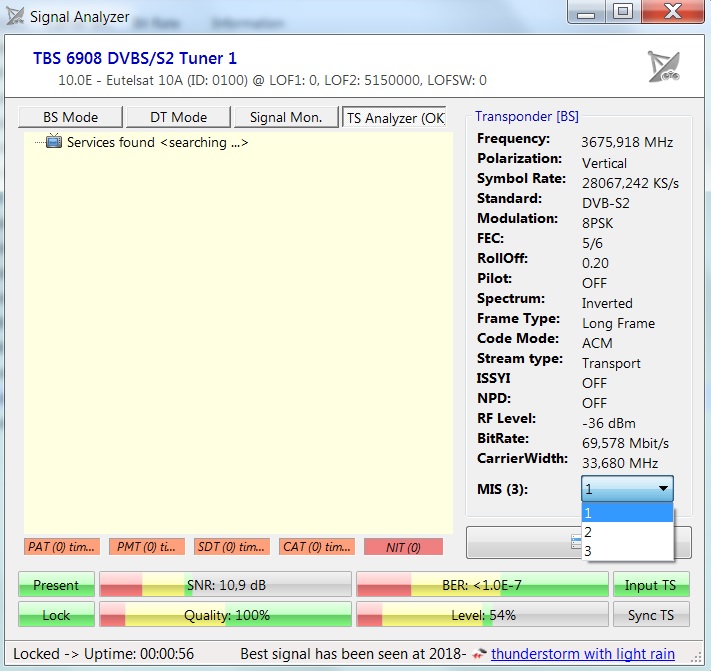
Task: Switch to BS Mode tab
Action: click(70, 117)
